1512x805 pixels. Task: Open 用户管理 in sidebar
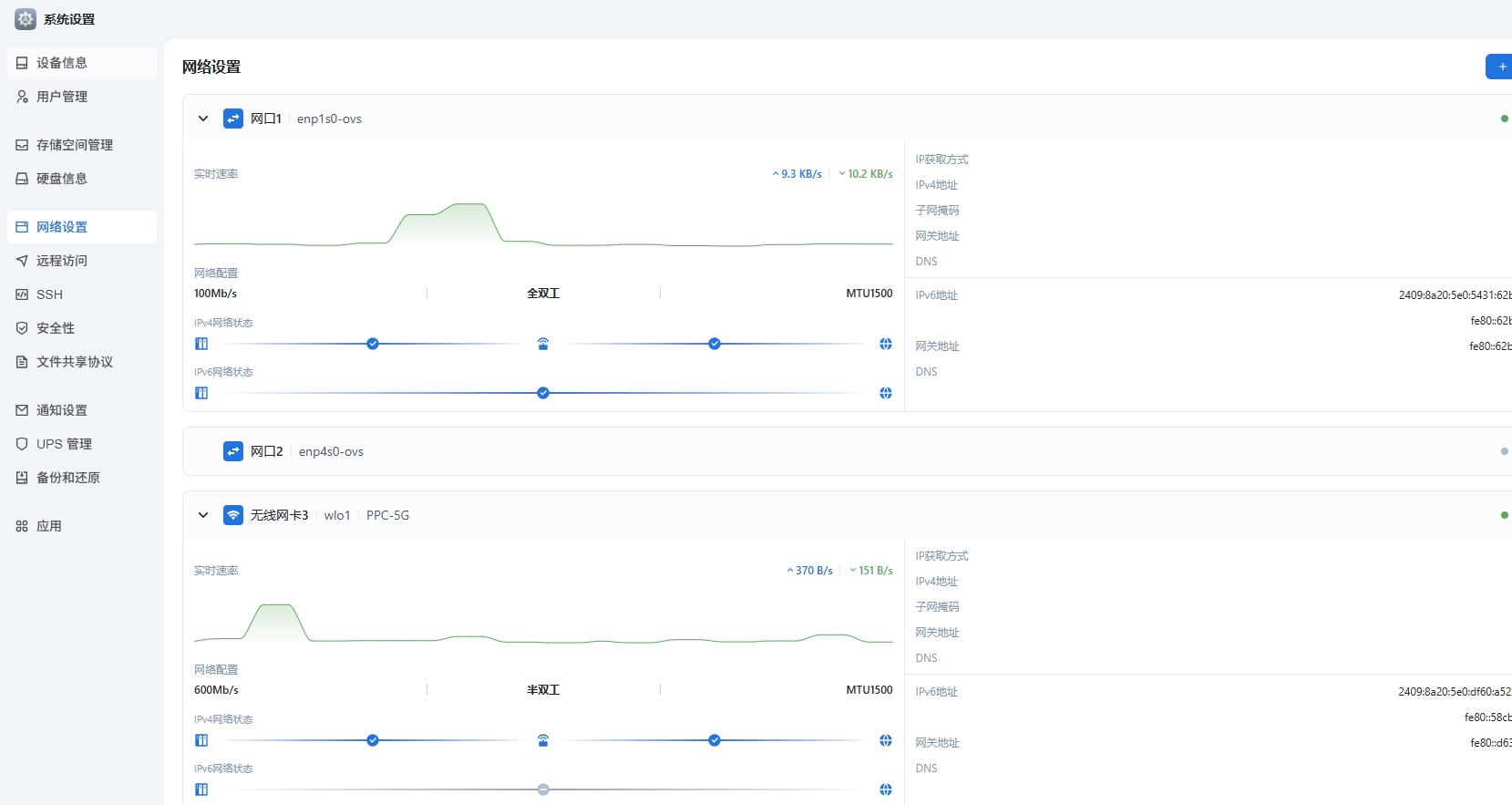point(82,97)
